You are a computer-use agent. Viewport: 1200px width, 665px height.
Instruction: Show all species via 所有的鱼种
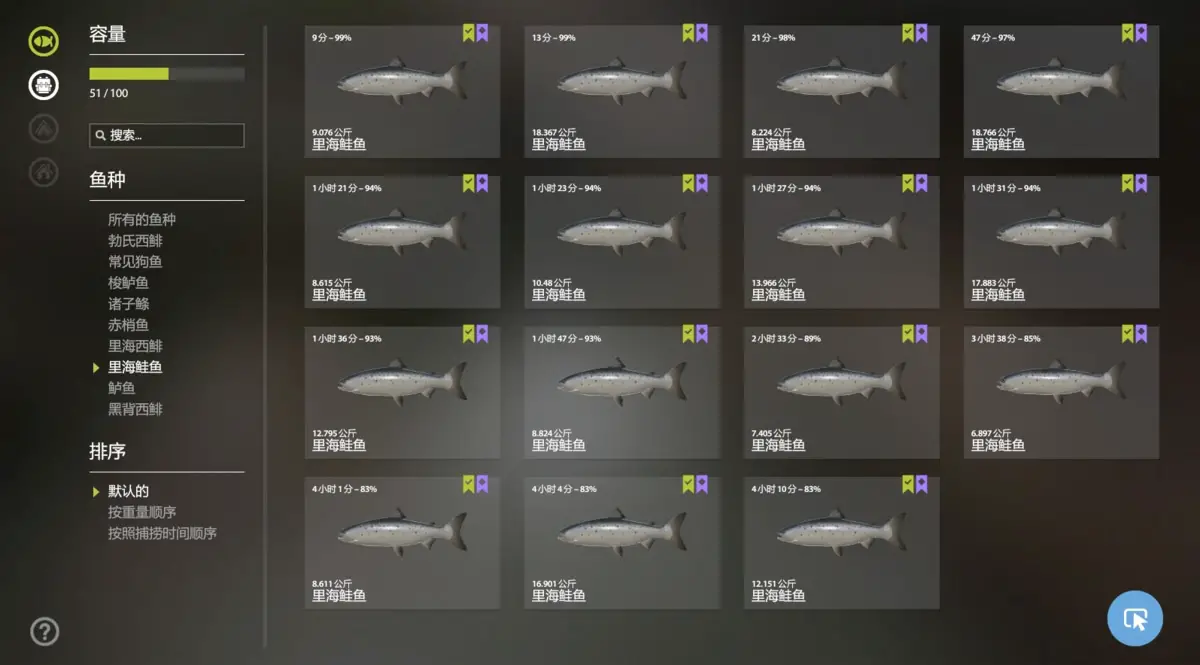pyautogui.click(x=142, y=219)
